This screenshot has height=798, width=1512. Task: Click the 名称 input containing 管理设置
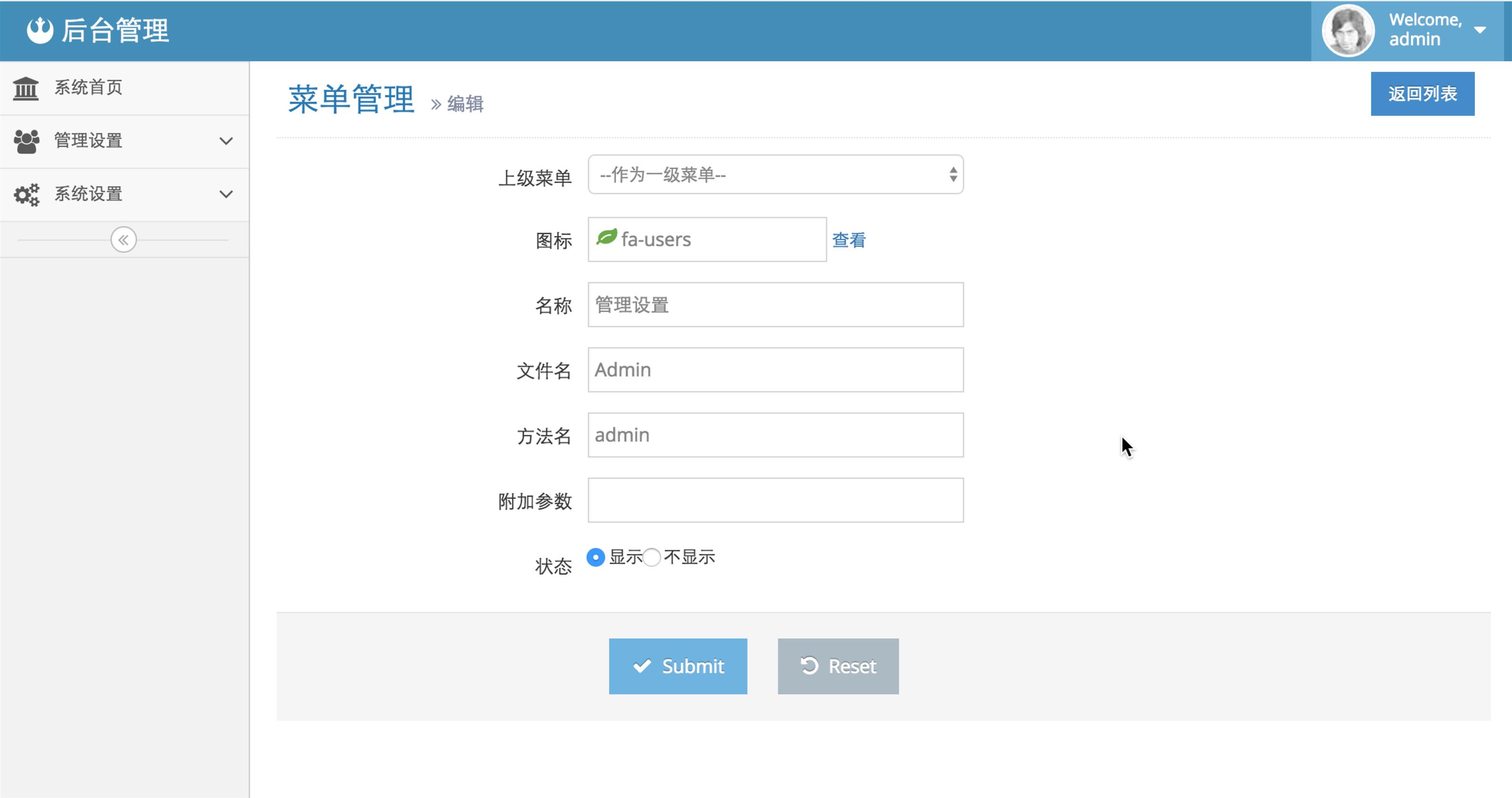[775, 305]
